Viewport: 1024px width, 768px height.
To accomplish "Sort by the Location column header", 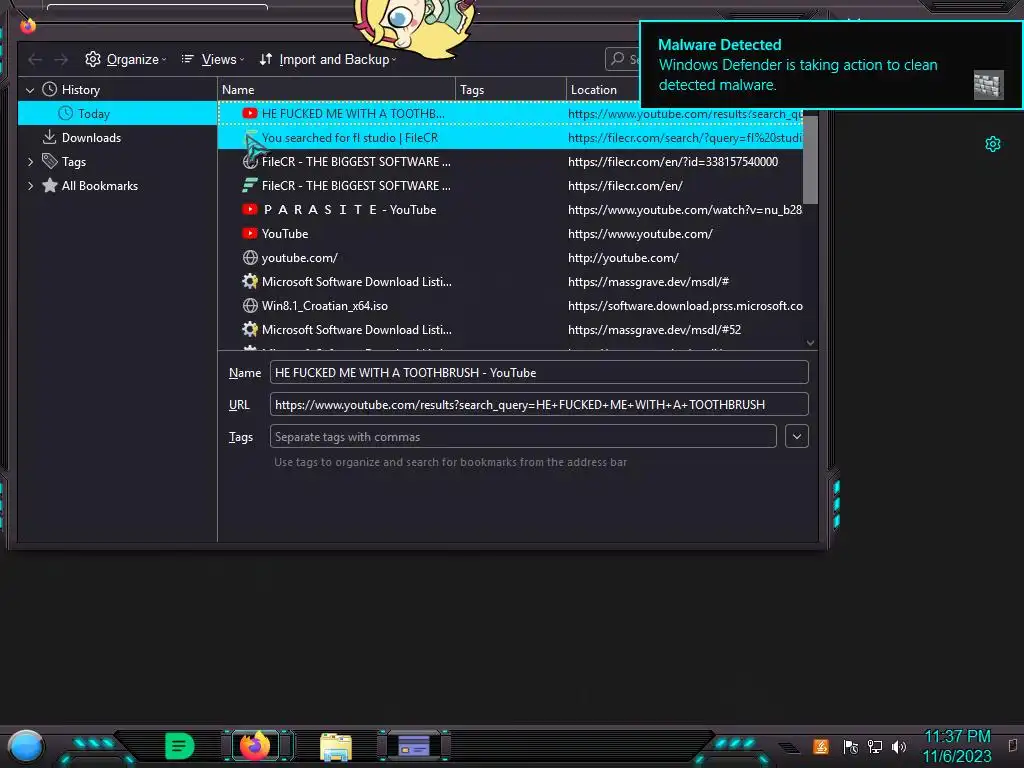I will tap(603, 89).
